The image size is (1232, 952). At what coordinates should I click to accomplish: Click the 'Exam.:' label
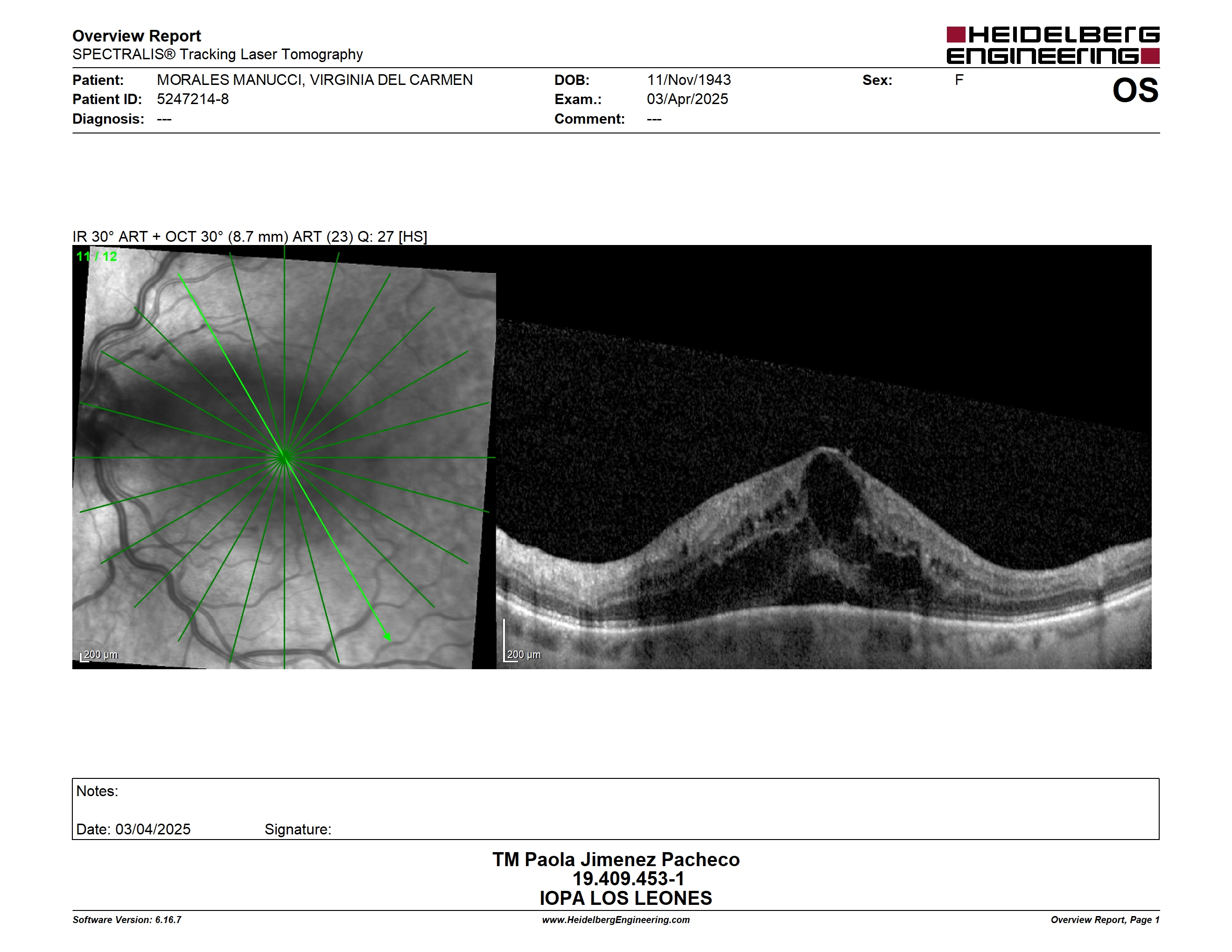(578, 99)
